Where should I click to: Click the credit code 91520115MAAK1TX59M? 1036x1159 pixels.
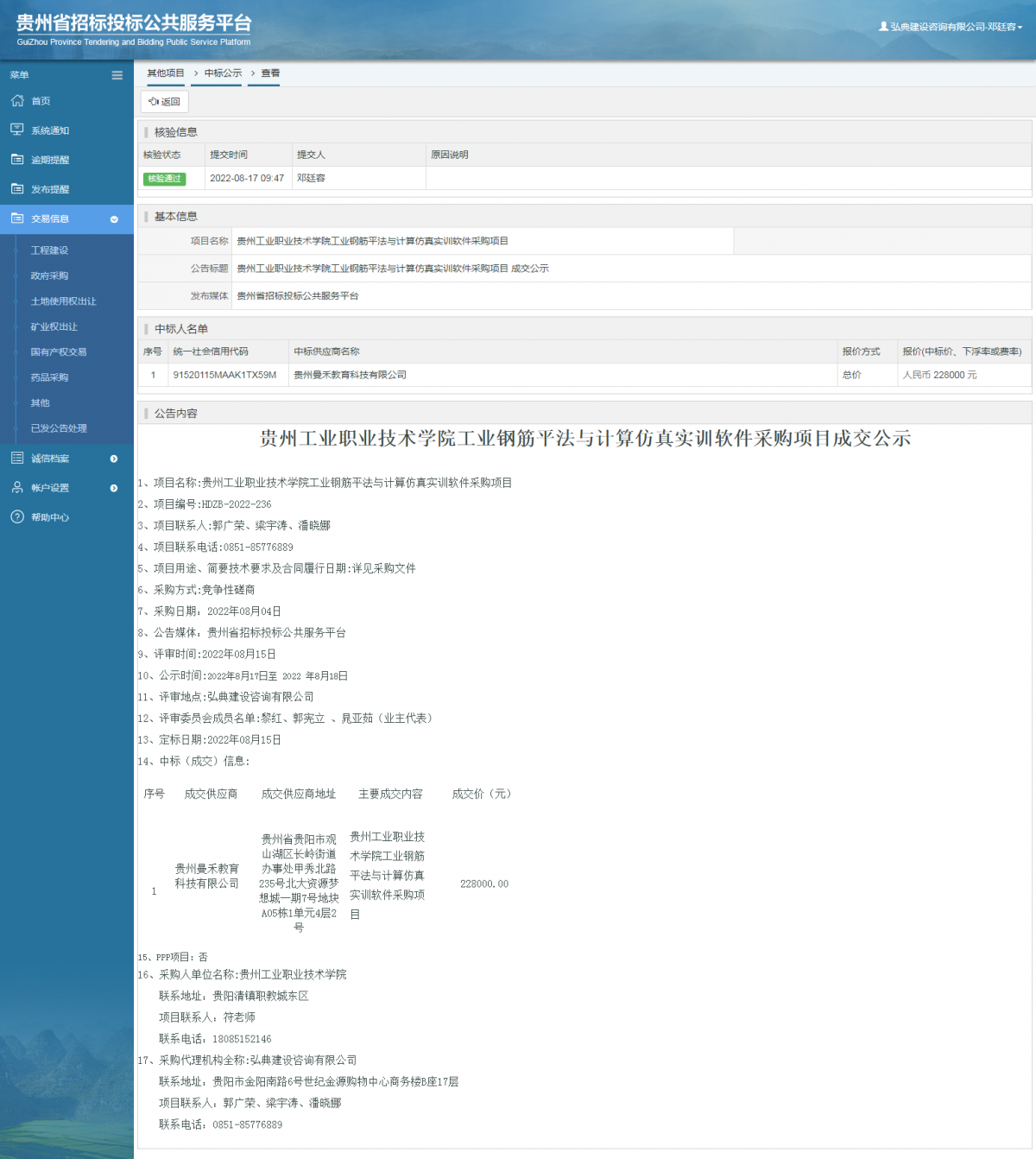coord(224,375)
